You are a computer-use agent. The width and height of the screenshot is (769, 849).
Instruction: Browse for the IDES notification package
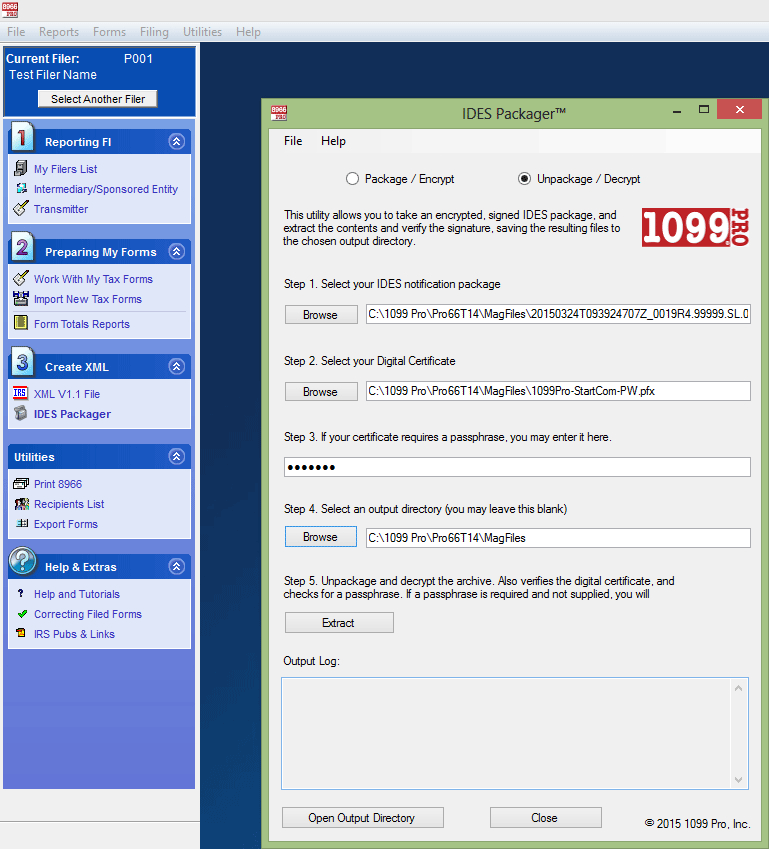click(321, 315)
